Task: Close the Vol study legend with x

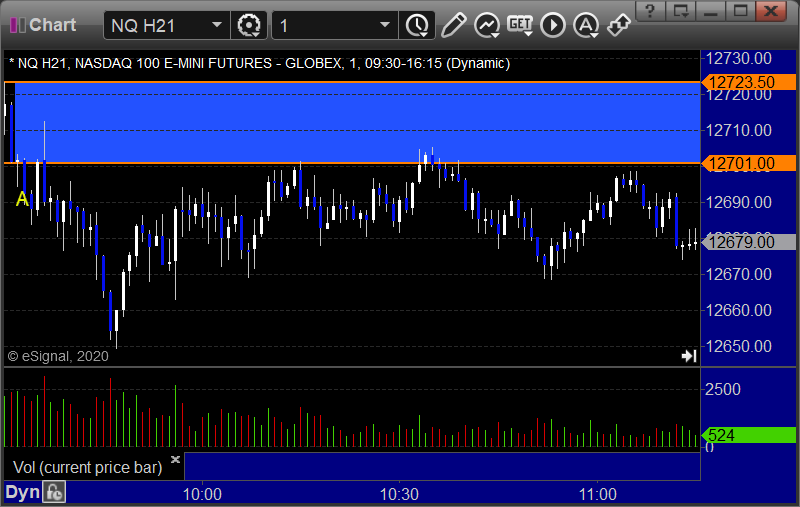Action: [176, 459]
